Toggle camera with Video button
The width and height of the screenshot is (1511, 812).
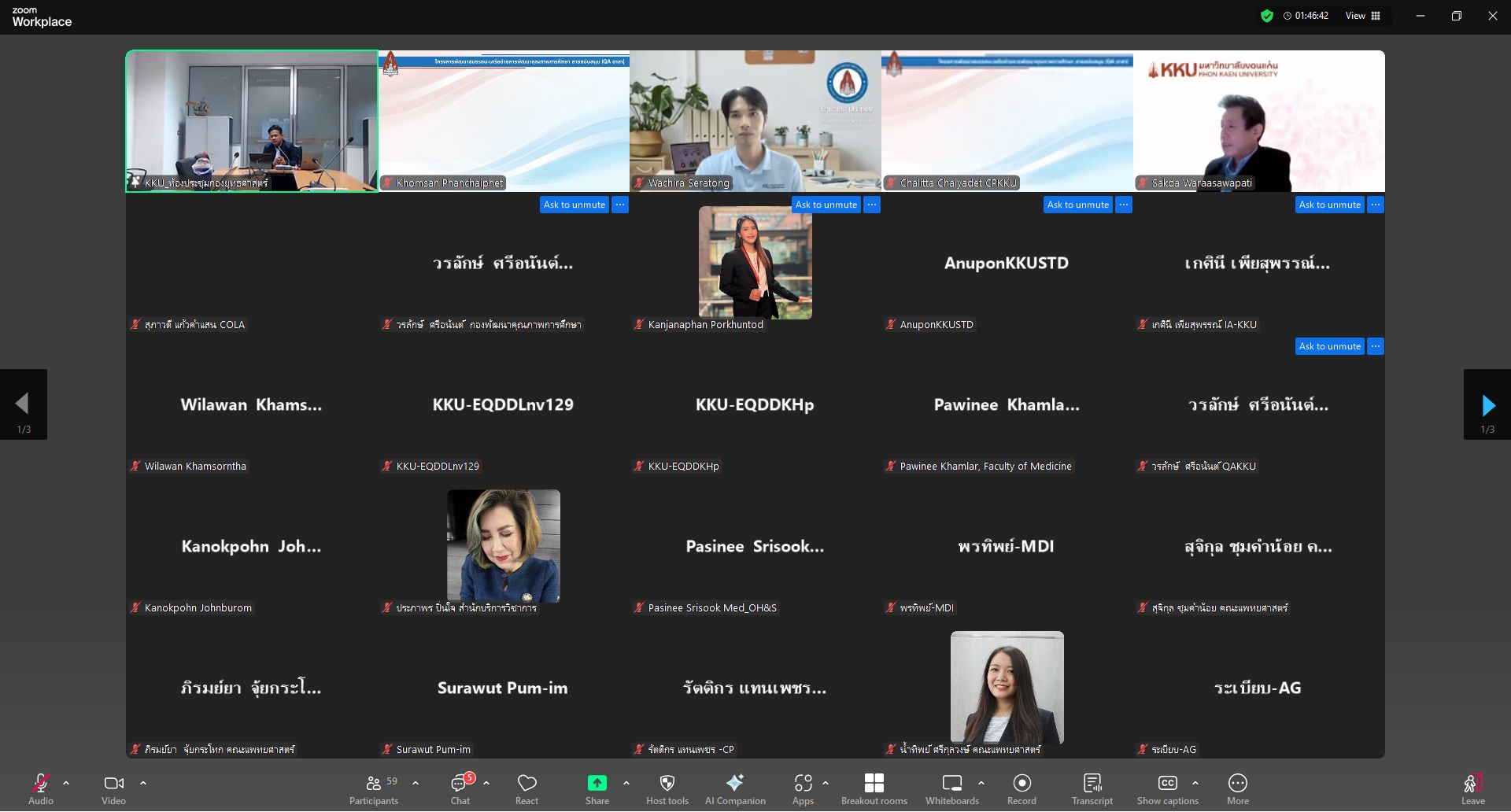[x=113, y=789]
